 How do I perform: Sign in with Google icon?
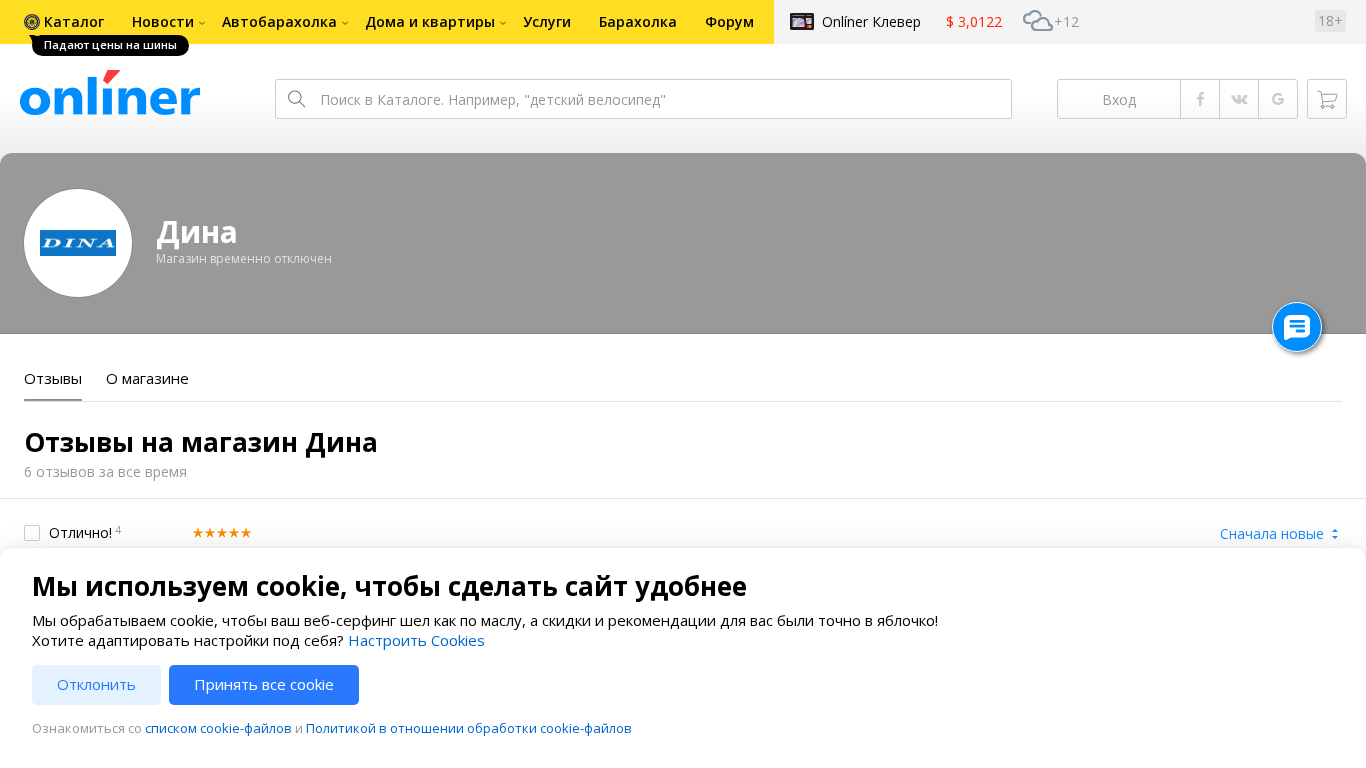pos(1278,99)
